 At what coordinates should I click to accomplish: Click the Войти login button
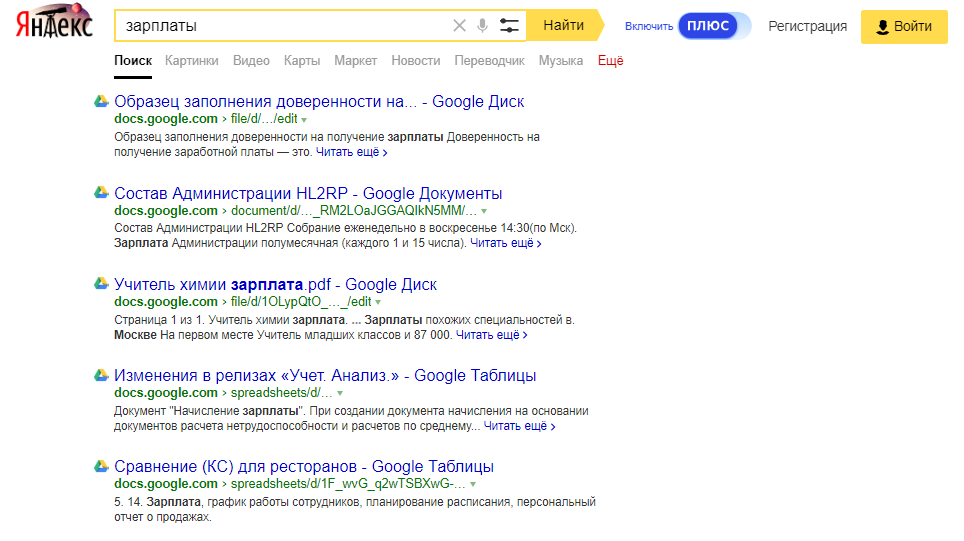[x=904, y=26]
